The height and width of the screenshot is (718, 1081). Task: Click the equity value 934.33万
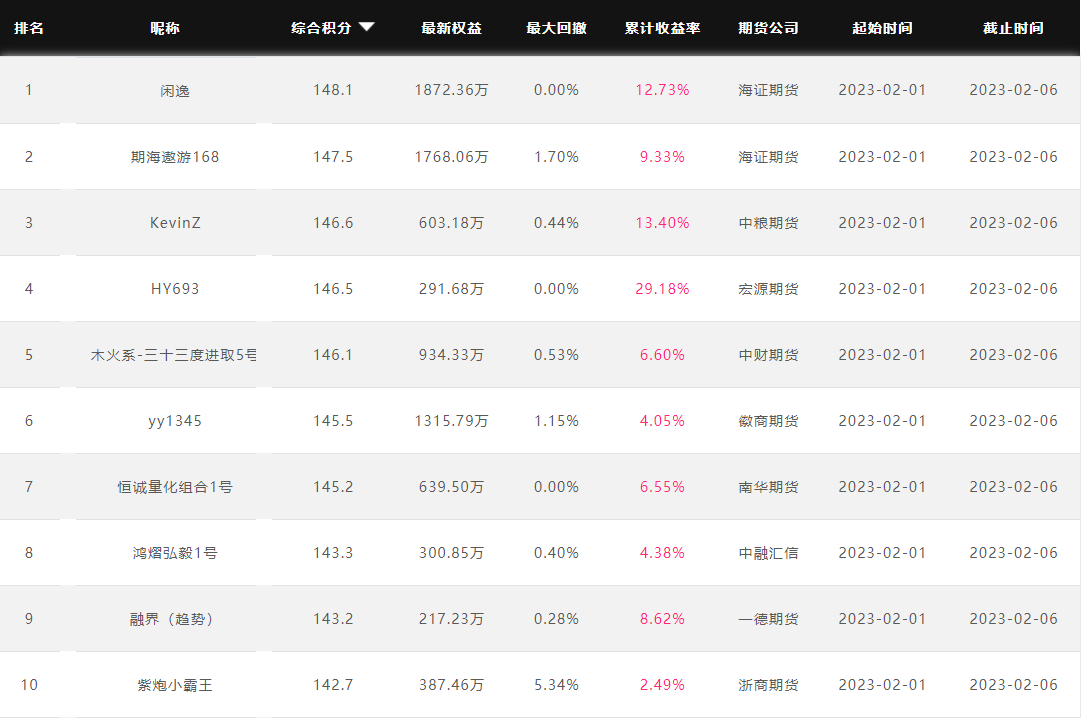452,355
